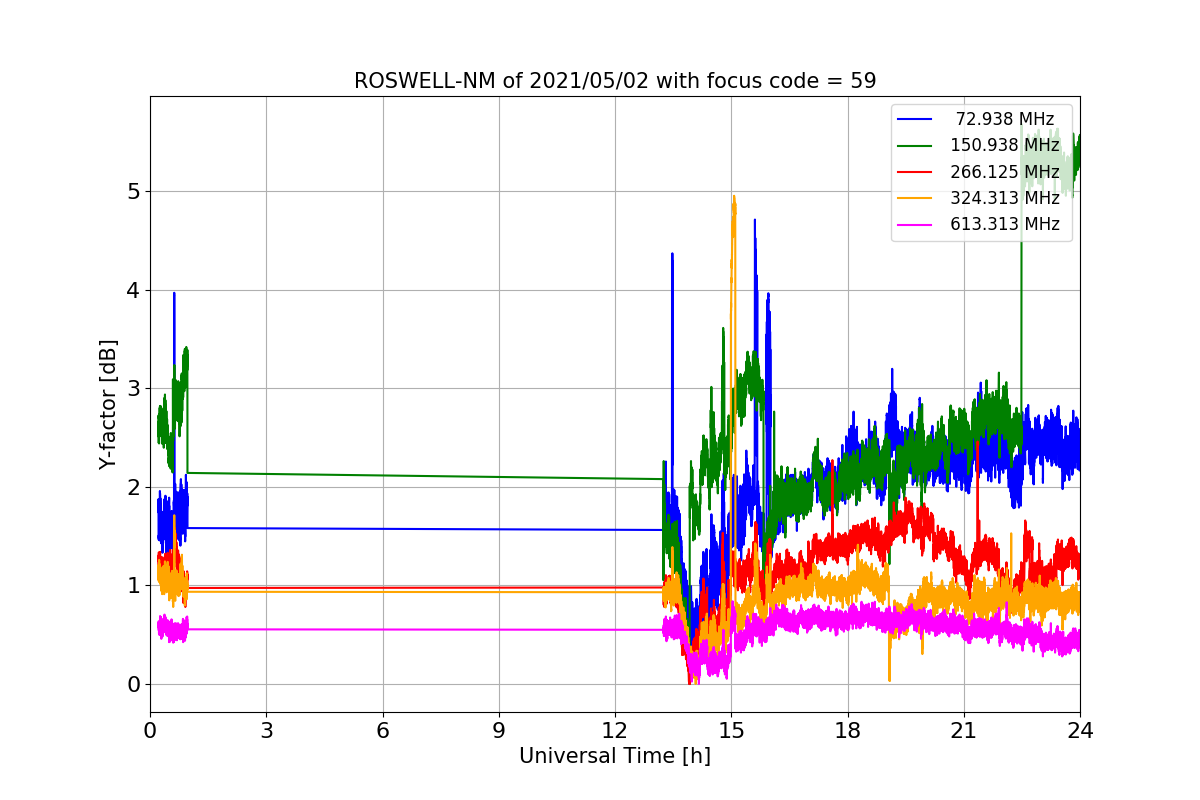Click the blue legend line sample
This screenshot has width=1200, height=800.
[x=915, y=119]
